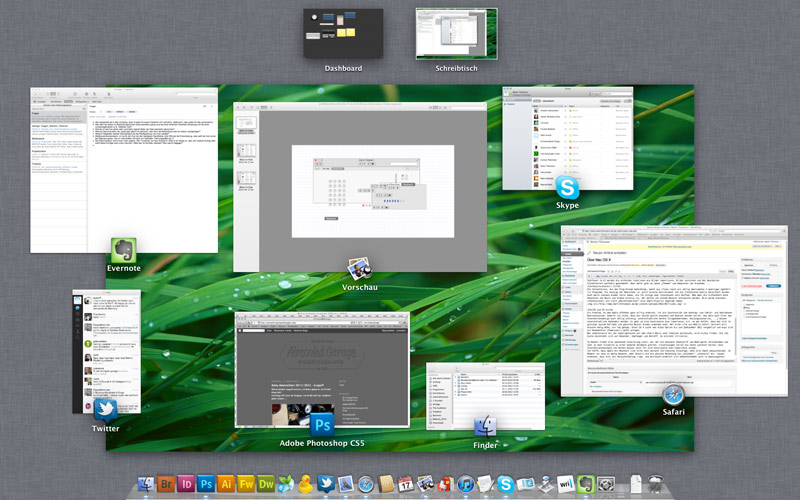Select the Safari WordPress editor window
The height and width of the screenshot is (500, 800).
point(674,311)
